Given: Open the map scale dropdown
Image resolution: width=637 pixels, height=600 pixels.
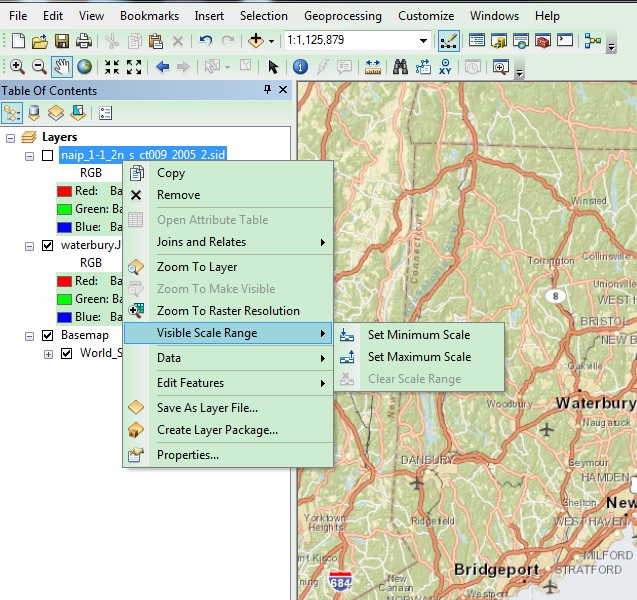Looking at the screenshot, I should [x=423, y=41].
